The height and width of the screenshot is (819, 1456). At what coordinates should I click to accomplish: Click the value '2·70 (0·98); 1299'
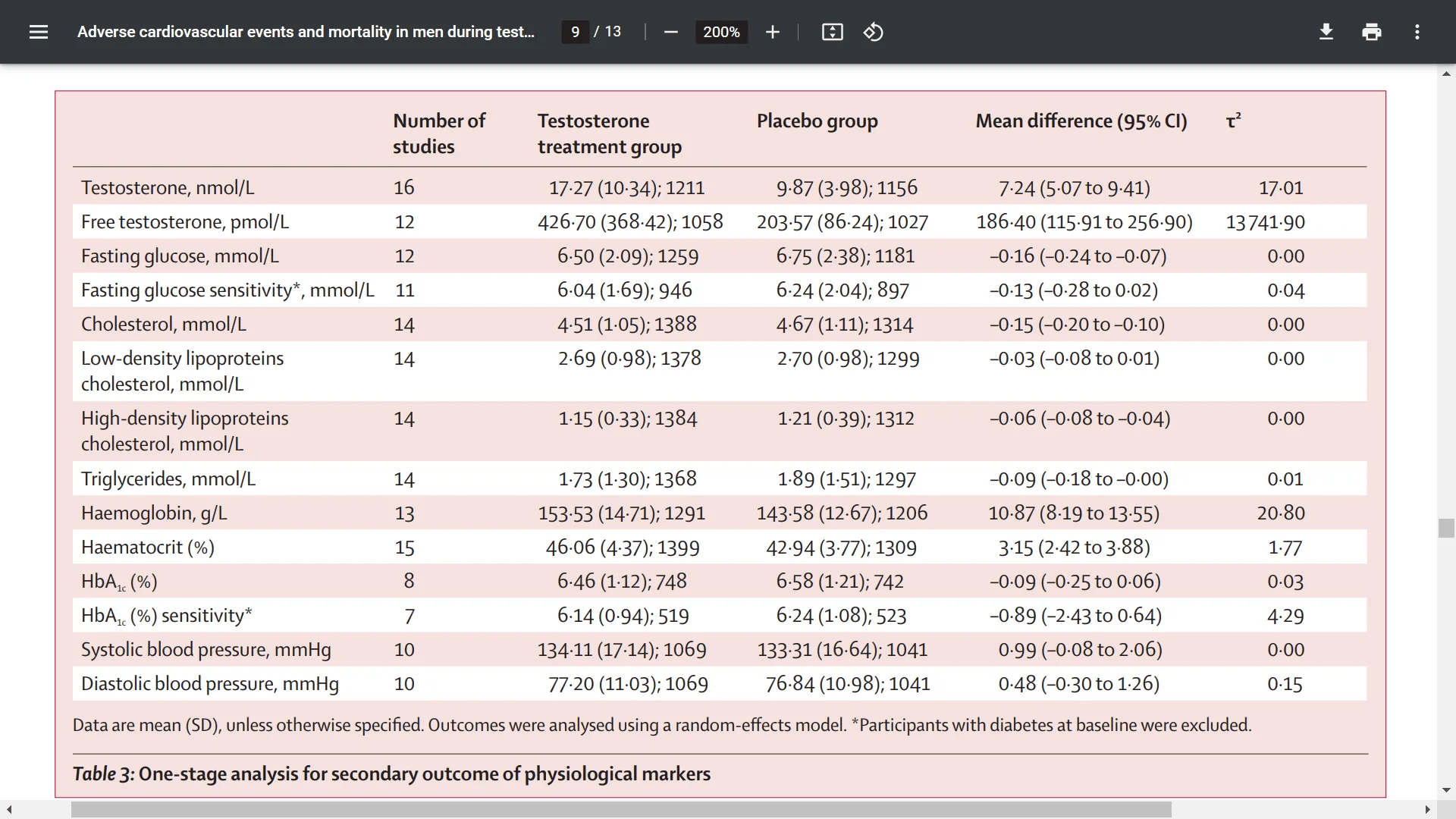848,358
